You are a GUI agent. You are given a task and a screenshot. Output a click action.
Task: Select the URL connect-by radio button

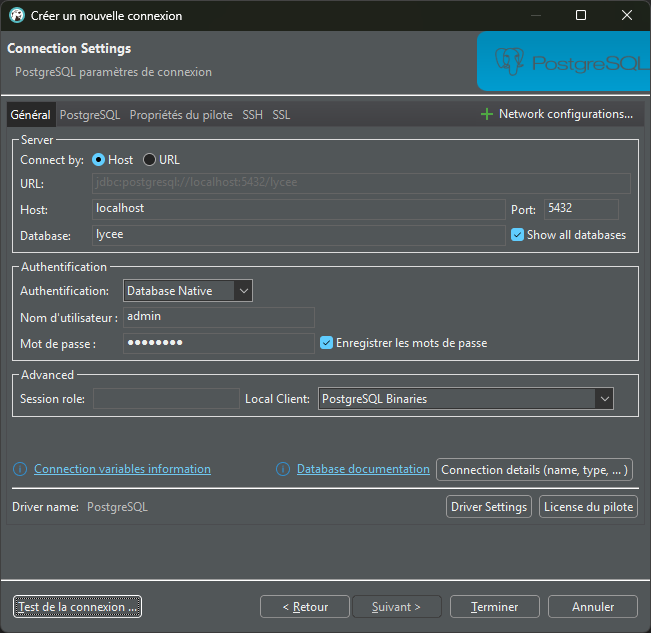coord(150,160)
